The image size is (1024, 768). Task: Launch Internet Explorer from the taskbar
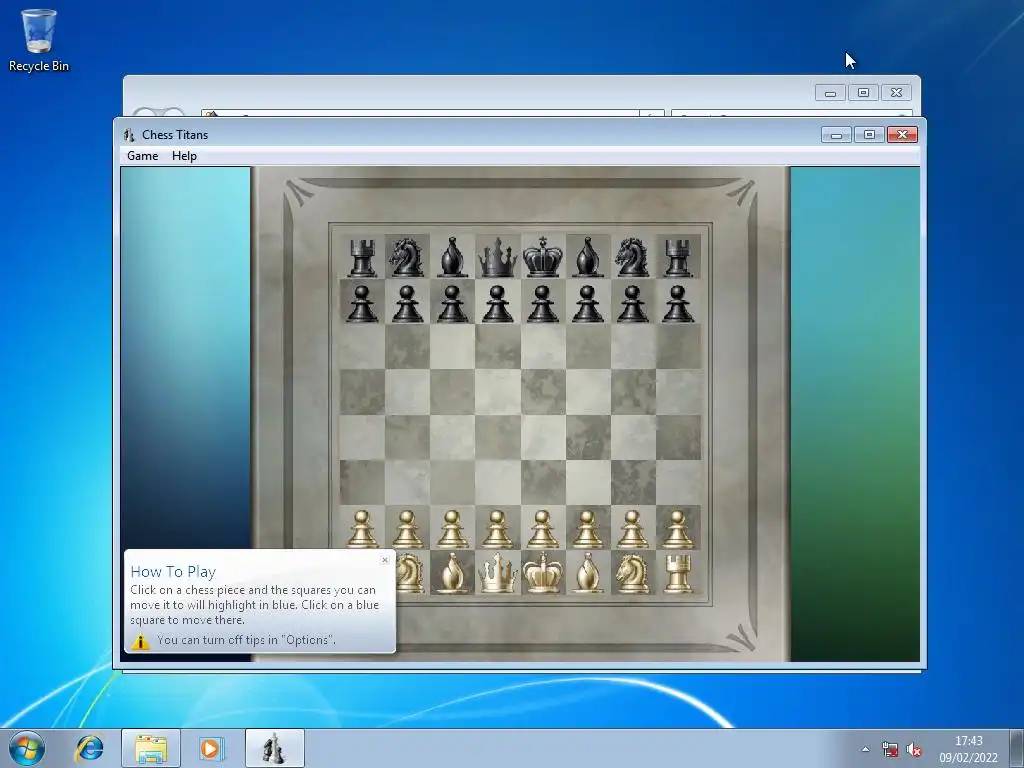pyautogui.click(x=89, y=748)
